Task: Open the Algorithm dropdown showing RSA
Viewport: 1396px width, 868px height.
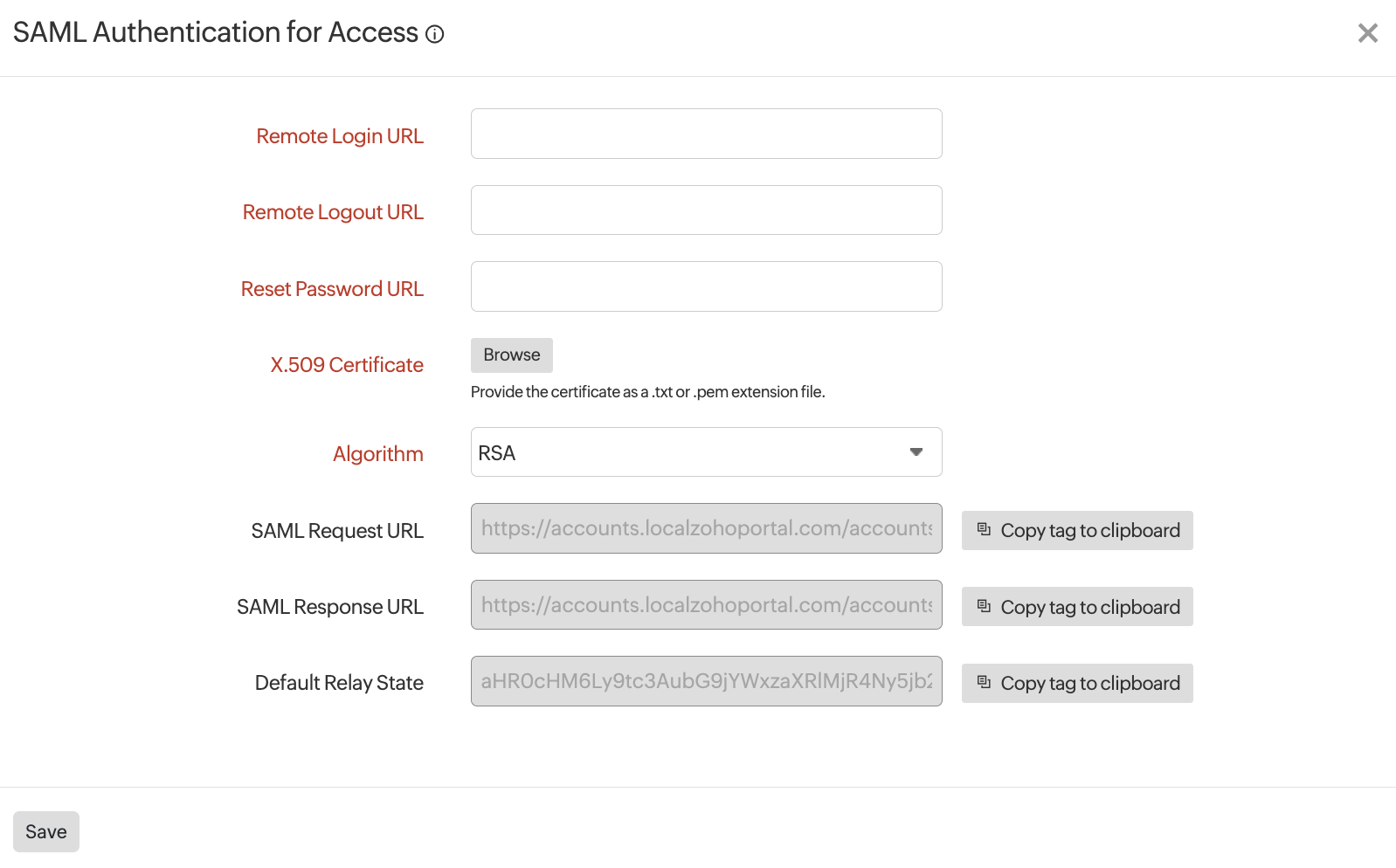Action: point(706,452)
